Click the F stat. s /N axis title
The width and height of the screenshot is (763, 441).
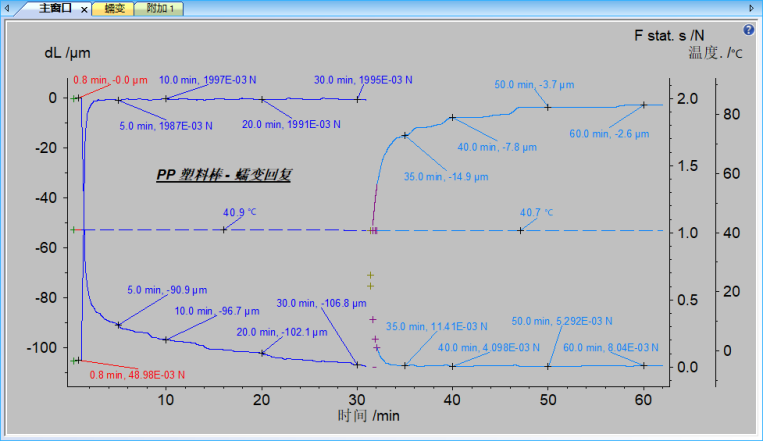pos(669,35)
